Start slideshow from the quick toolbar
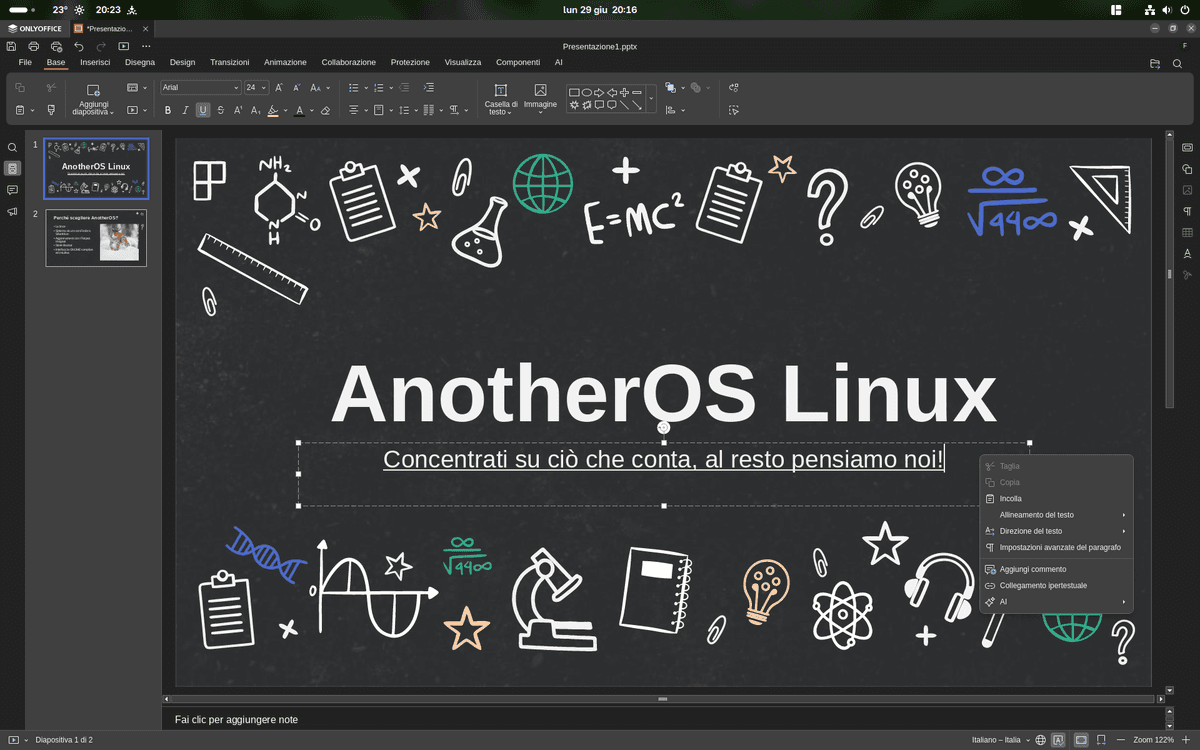 click(124, 46)
